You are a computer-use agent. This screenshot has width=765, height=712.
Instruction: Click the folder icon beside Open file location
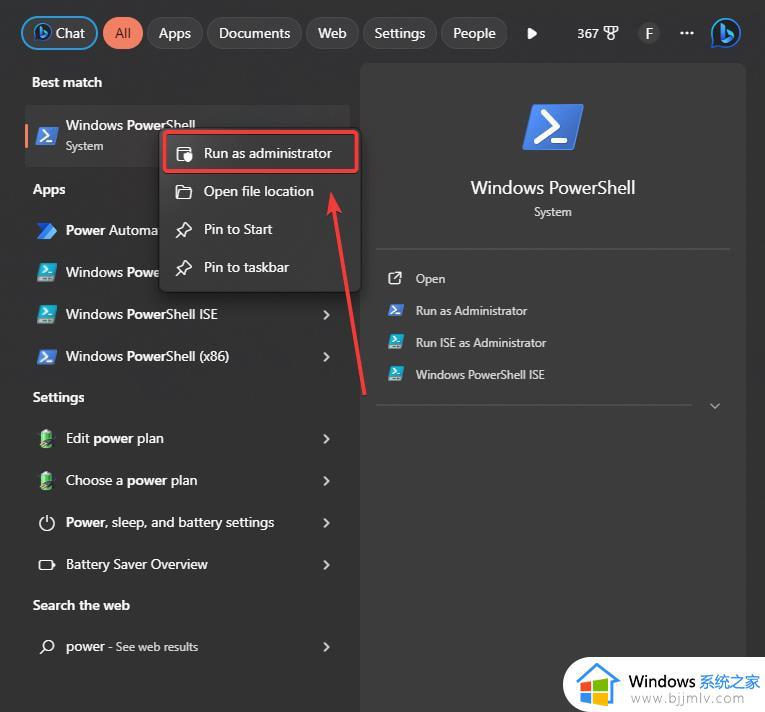pyautogui.click(x=183, y=192)
